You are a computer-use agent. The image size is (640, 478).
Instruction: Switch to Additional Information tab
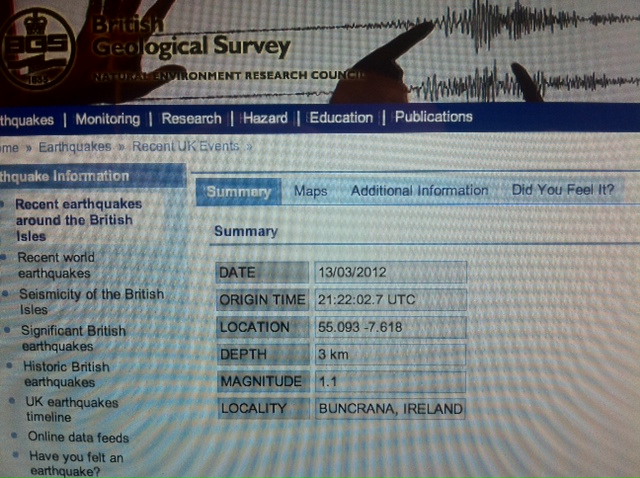click(420, 190)
